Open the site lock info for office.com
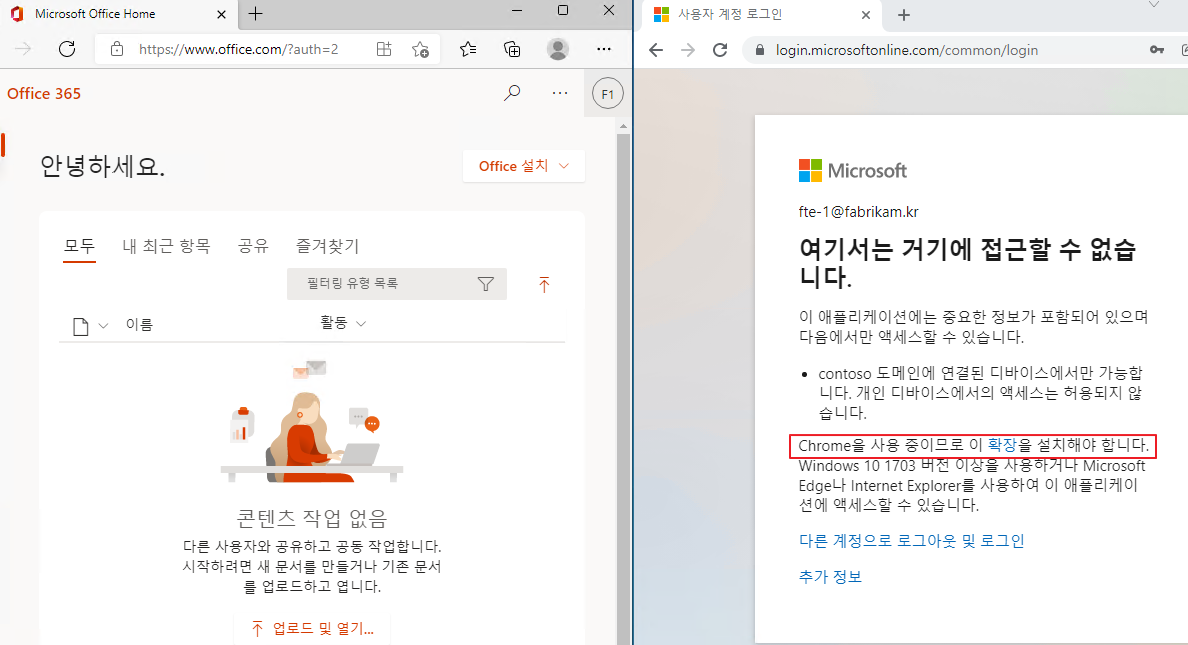Image resolution: width=1188 pixels, height=645 pixels. pyautogui.click(x=117, y=49)
